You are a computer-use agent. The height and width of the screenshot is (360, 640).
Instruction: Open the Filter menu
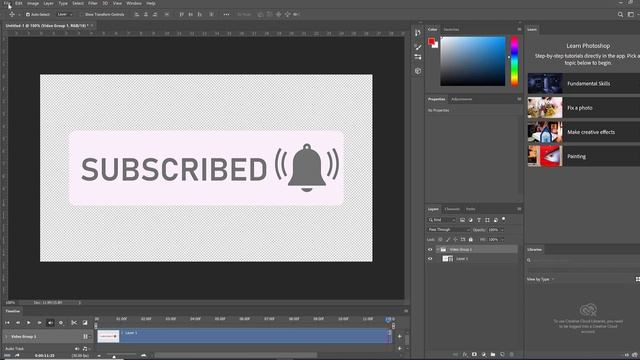[x=93, y=3]
